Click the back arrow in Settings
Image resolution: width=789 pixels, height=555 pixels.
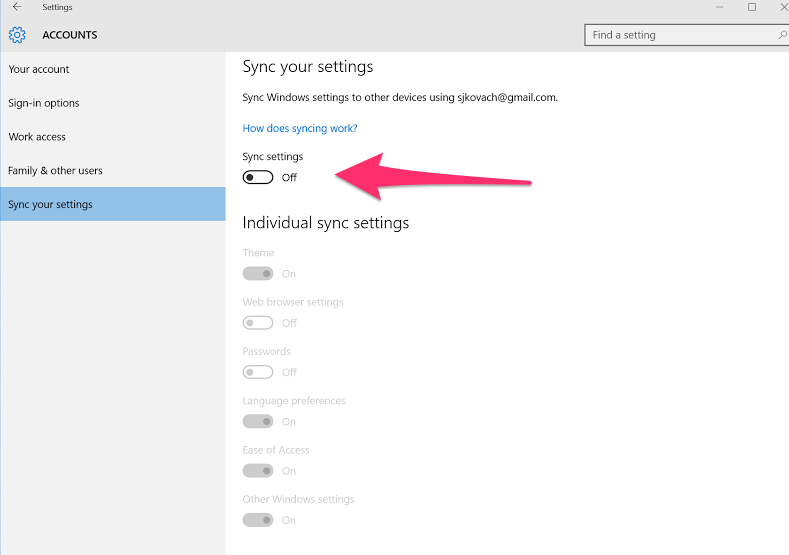click(17, 7)
